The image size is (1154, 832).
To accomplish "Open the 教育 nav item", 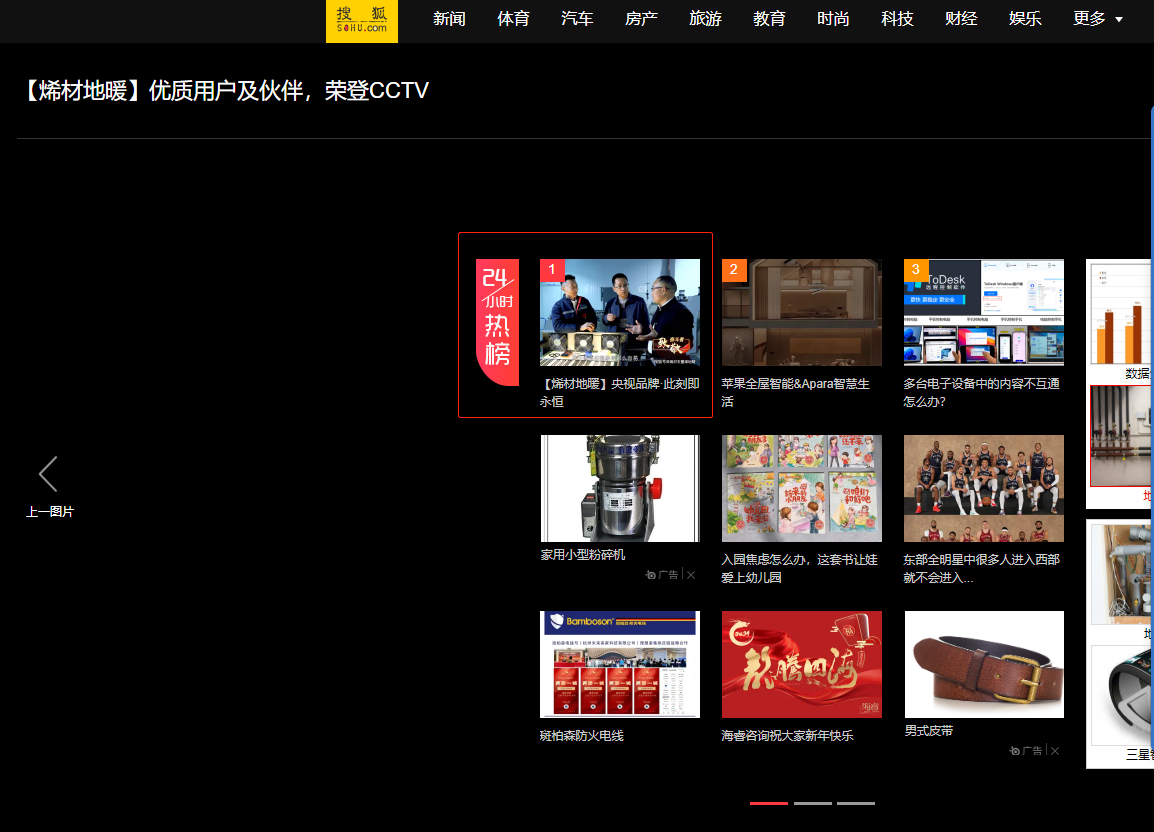I will click(769, 19).
